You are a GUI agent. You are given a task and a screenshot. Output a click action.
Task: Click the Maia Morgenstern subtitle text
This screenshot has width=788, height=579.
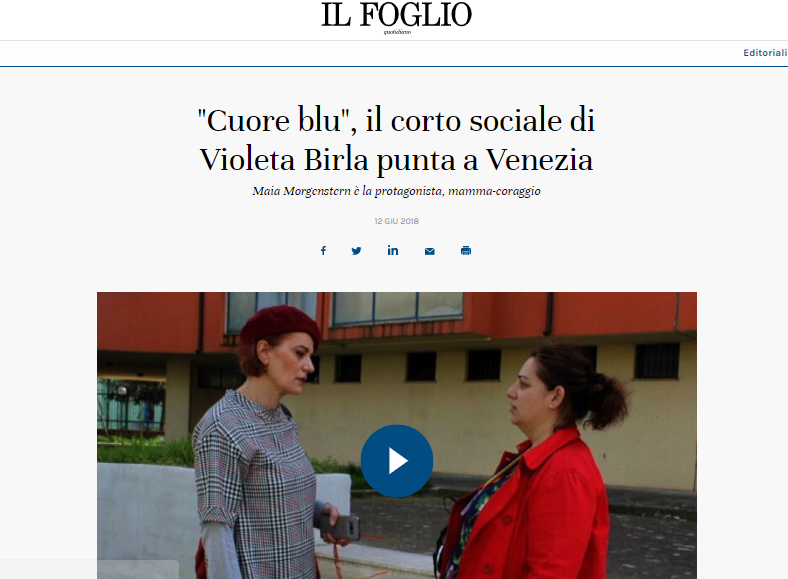click(397, 191)
